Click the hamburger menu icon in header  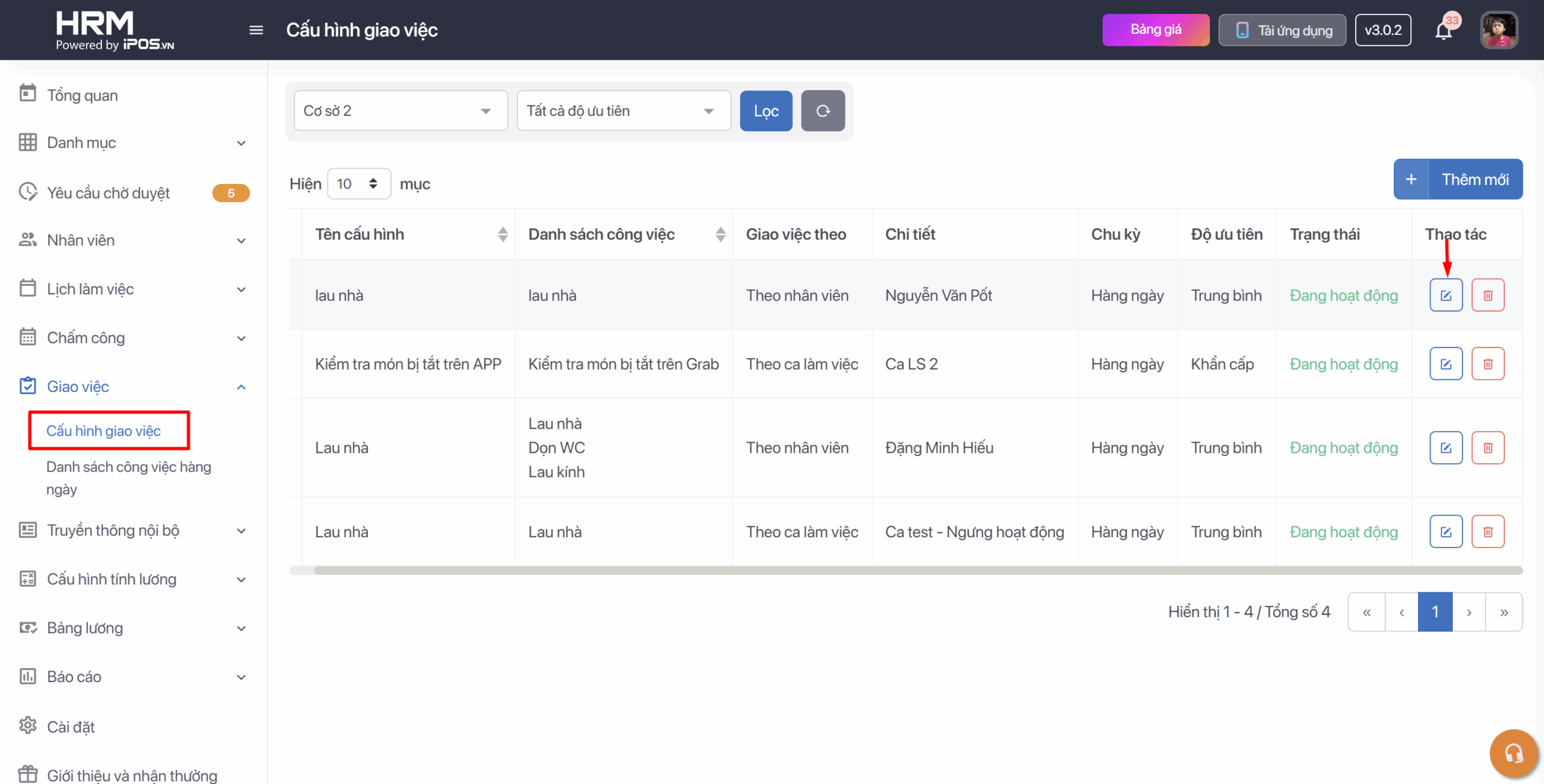(256, 30)
